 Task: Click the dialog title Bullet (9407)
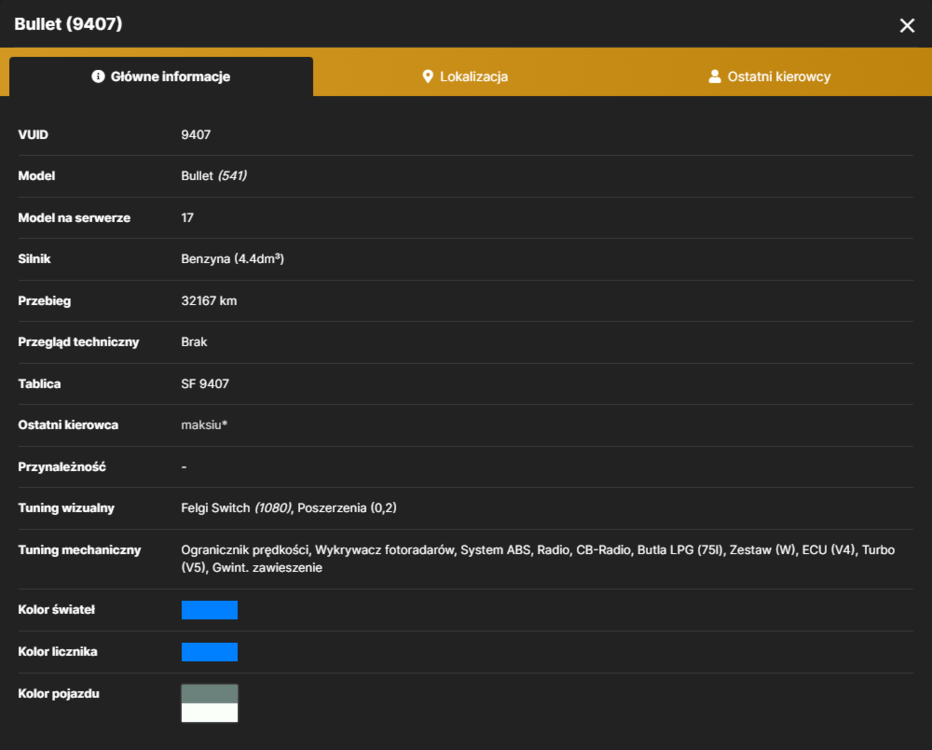click(68, 24)
